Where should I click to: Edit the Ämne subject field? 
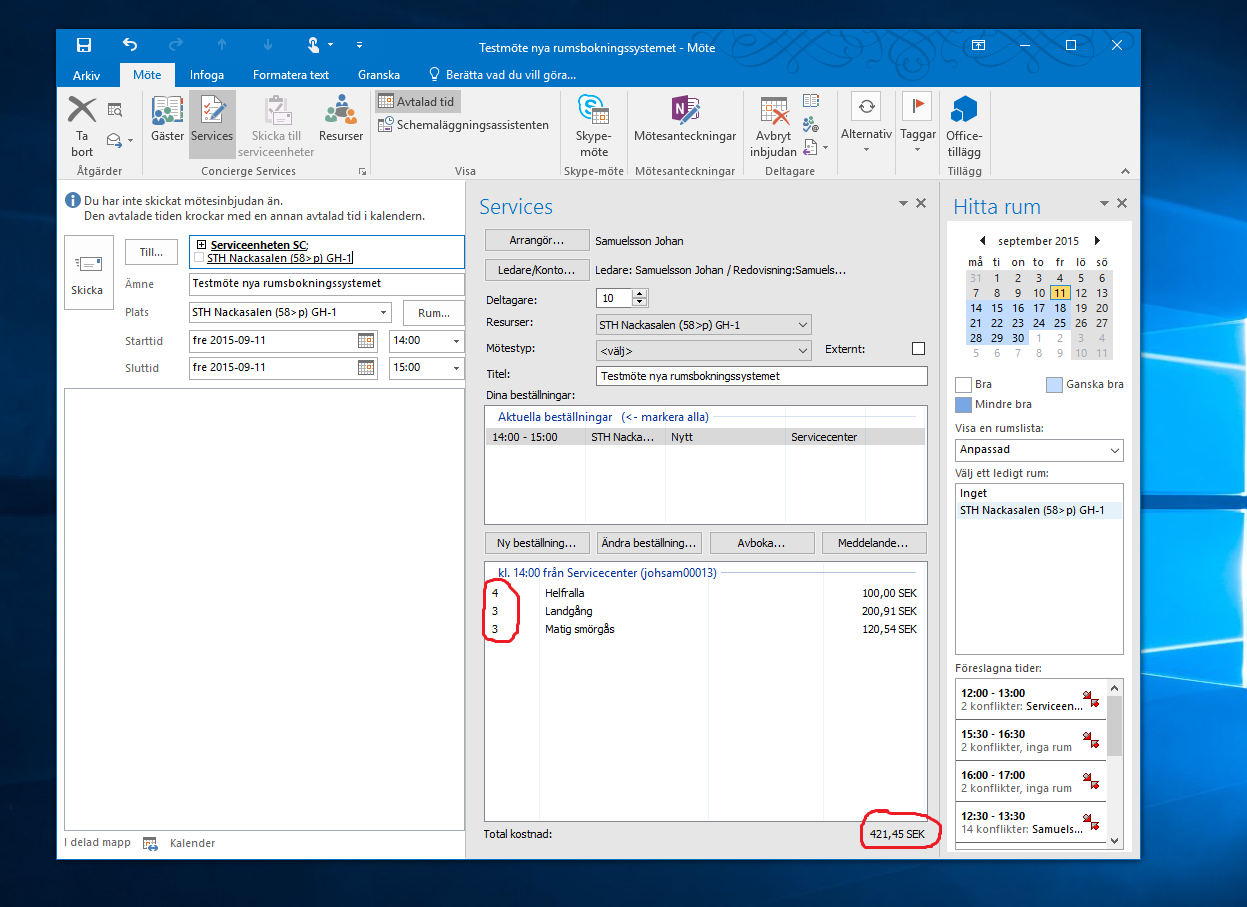tap(326, 284)
